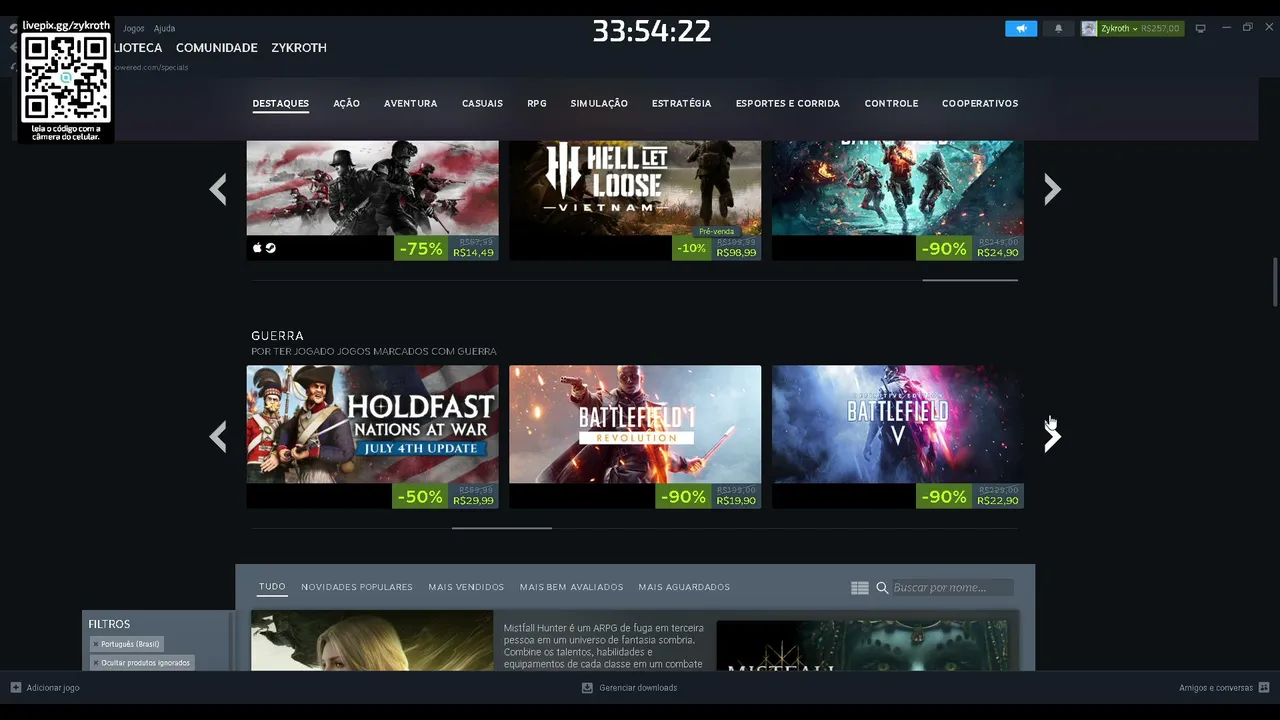Click the GUERRA section heading
This screenshot has height=720, width=1280.
pyautogui.click(x=277, y=336)
